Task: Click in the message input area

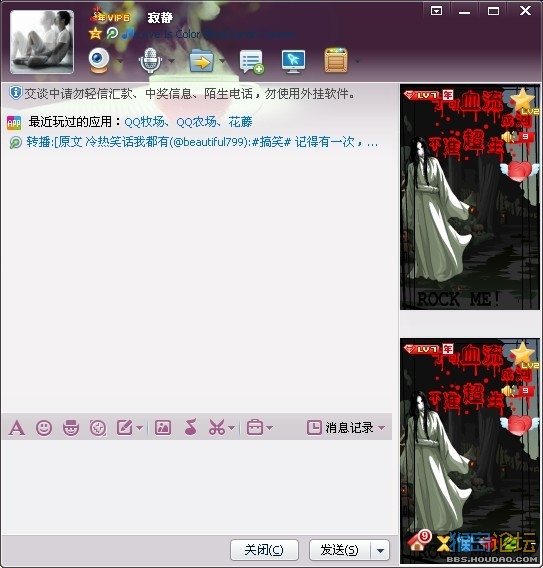Action: (197, 487)
